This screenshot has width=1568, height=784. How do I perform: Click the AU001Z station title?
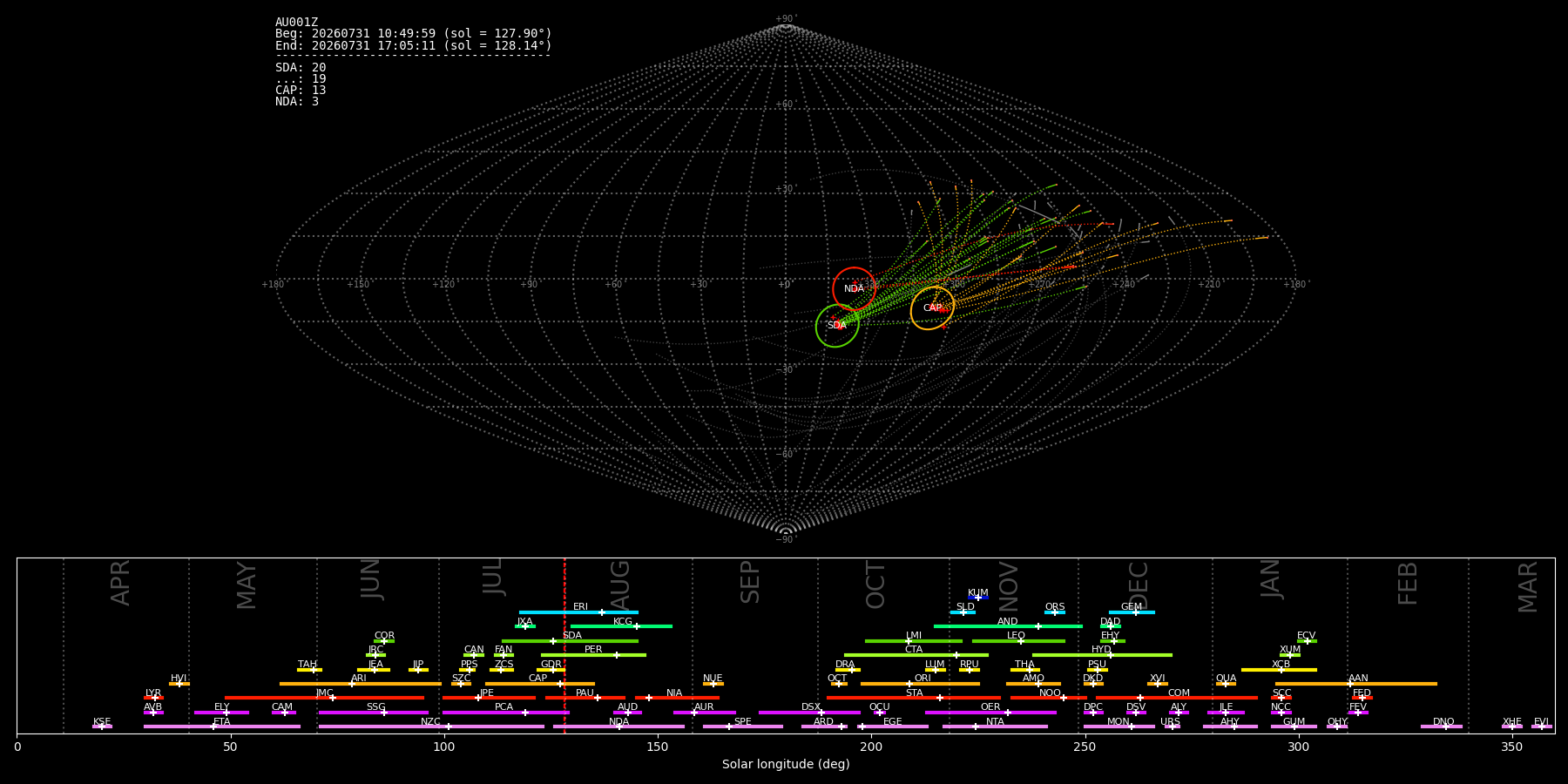click(297, 23)
